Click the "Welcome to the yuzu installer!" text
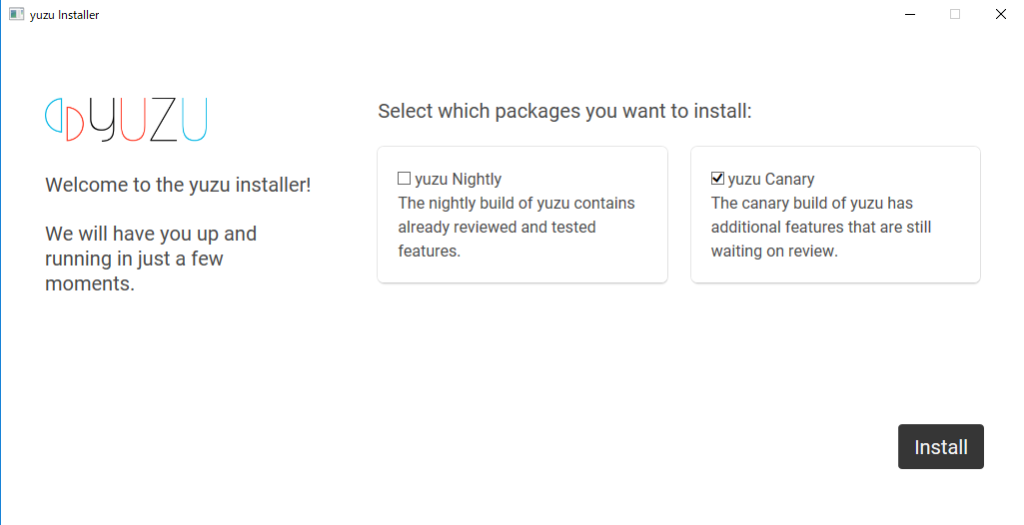 [x=178, y=185]
